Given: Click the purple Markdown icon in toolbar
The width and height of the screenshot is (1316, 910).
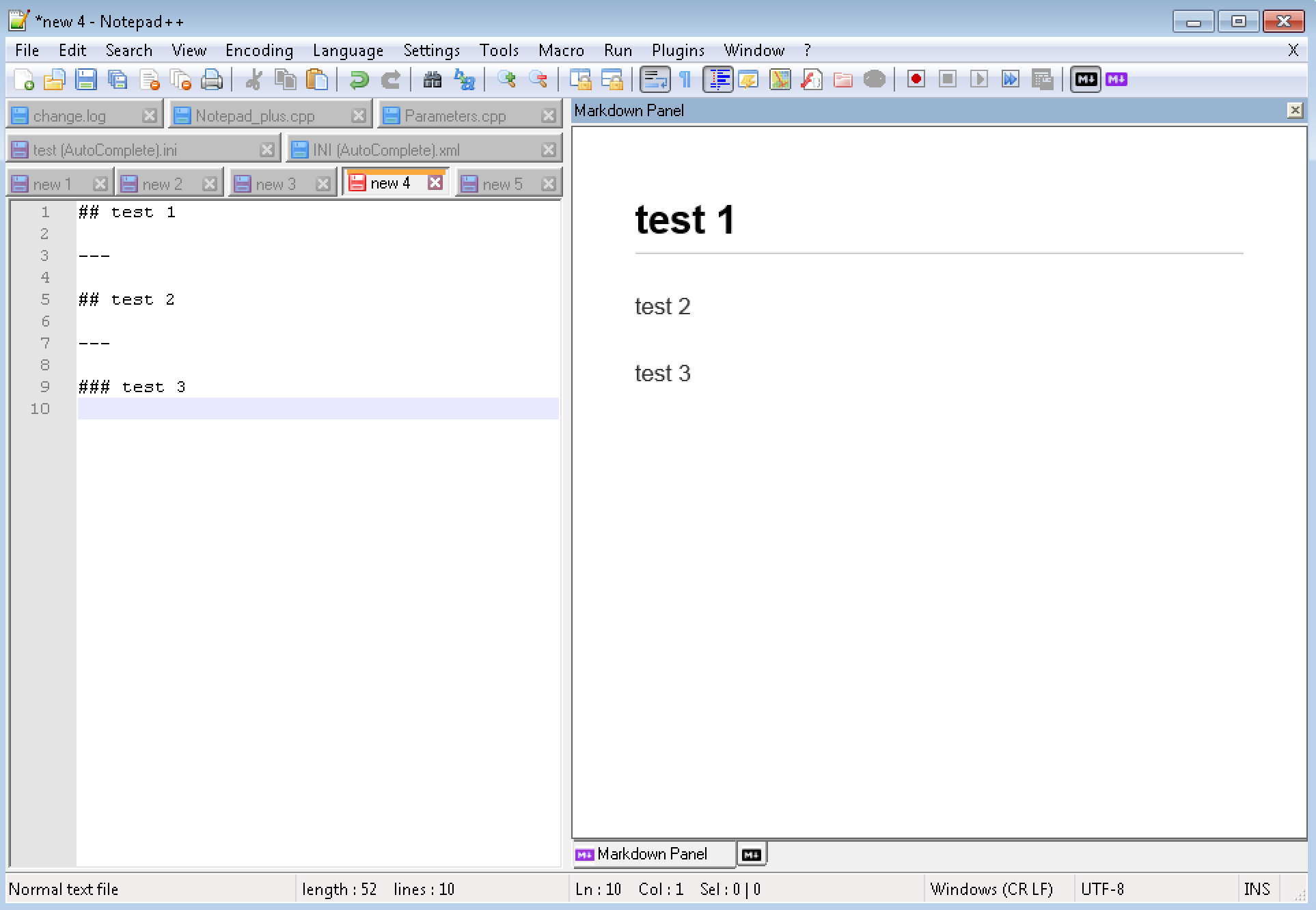Looking at the screenshot, I should tap(1116, 80).
